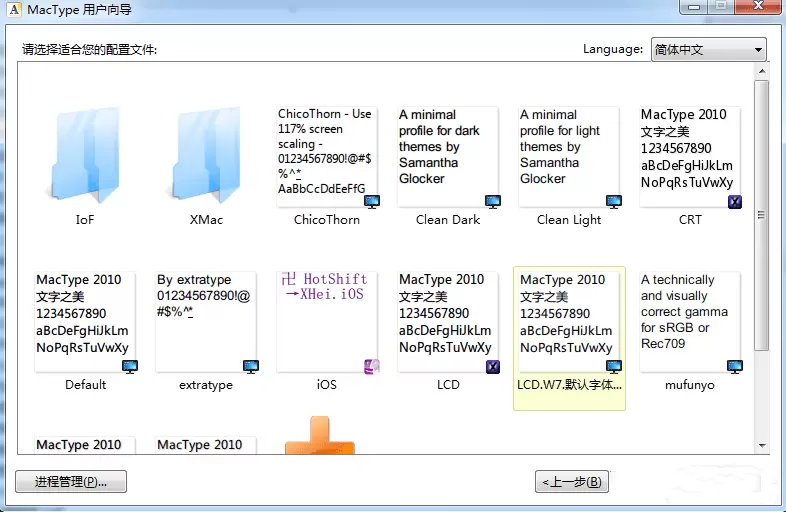Click the monitor icon on Clean Dark

point(493,202)
